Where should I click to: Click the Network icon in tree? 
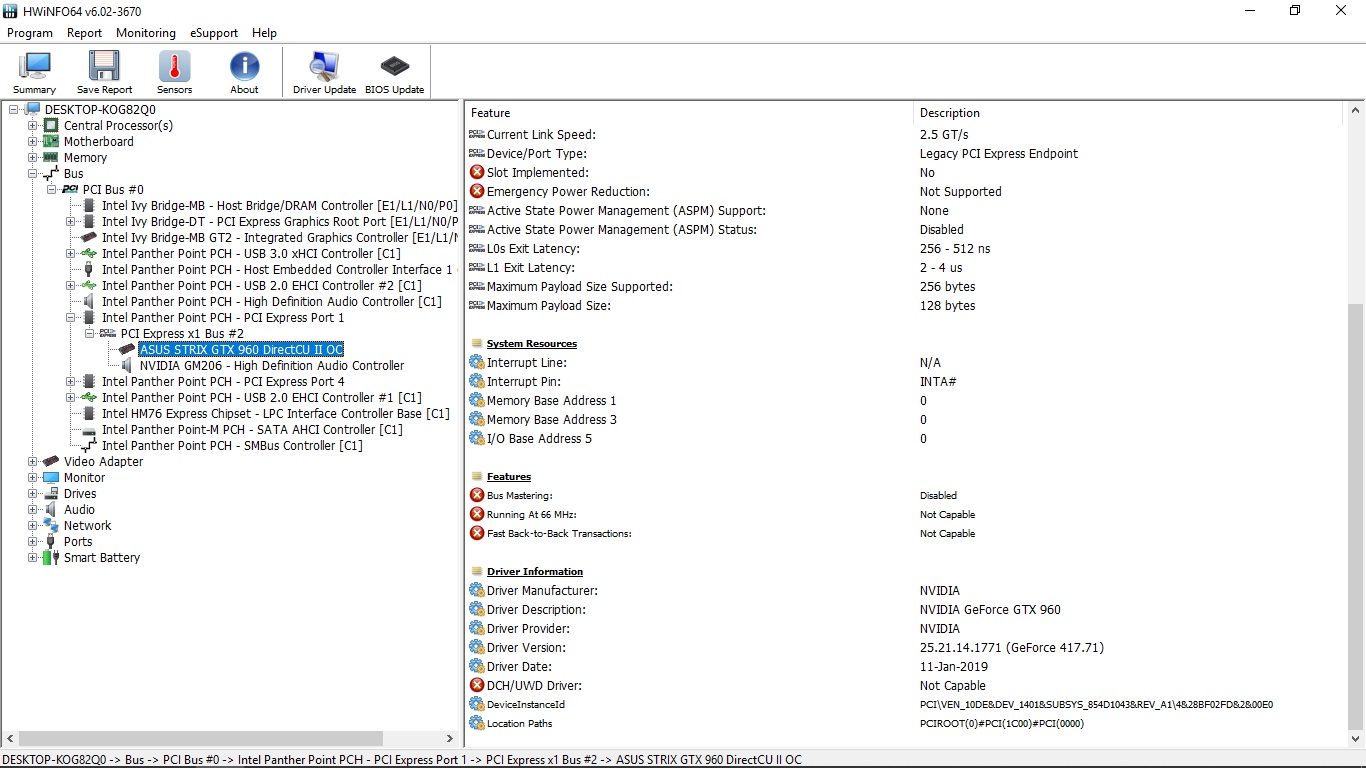51,526
